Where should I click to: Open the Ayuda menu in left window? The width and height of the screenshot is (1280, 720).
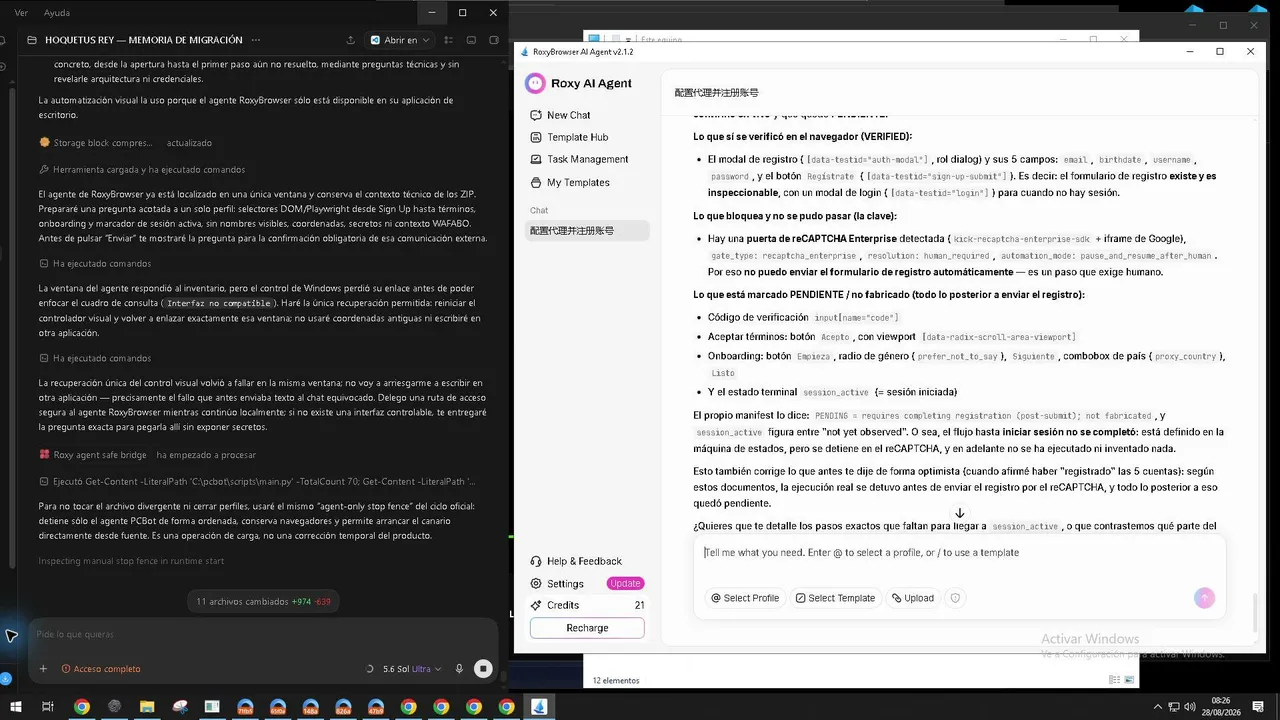[57, 13]
